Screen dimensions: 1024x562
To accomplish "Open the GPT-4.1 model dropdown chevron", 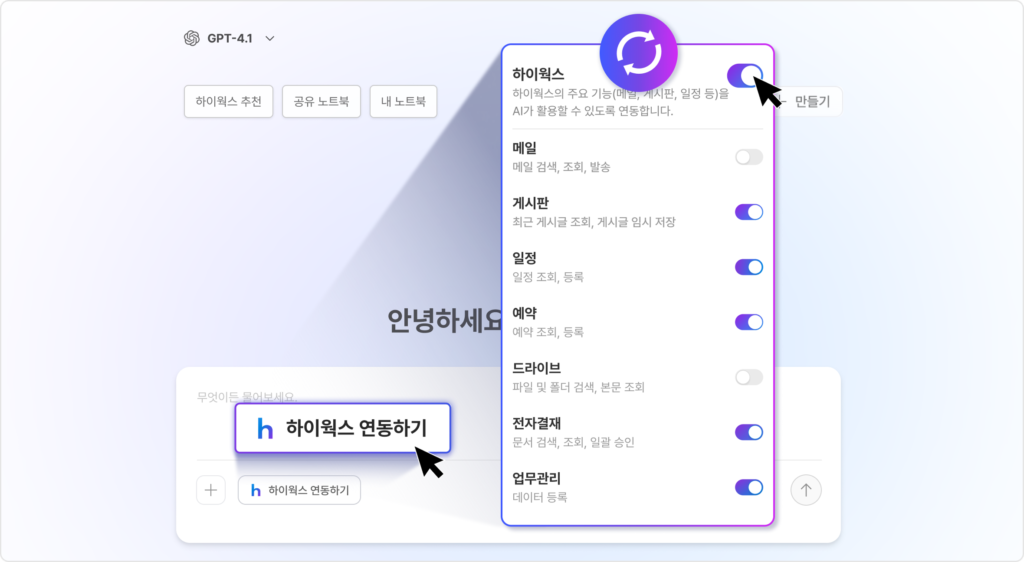I will tap(270, 39).
